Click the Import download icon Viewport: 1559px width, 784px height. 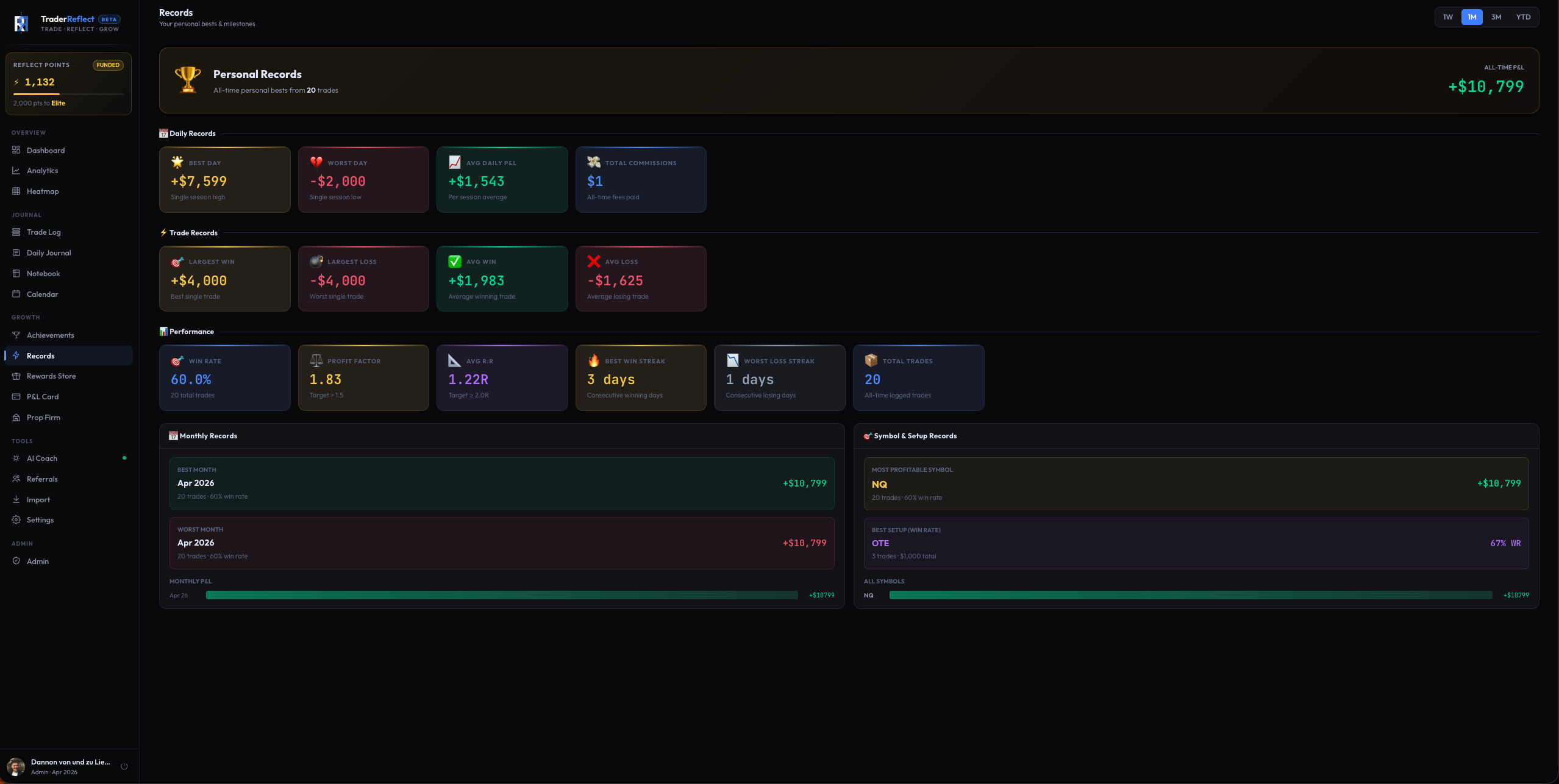(16, 499)
